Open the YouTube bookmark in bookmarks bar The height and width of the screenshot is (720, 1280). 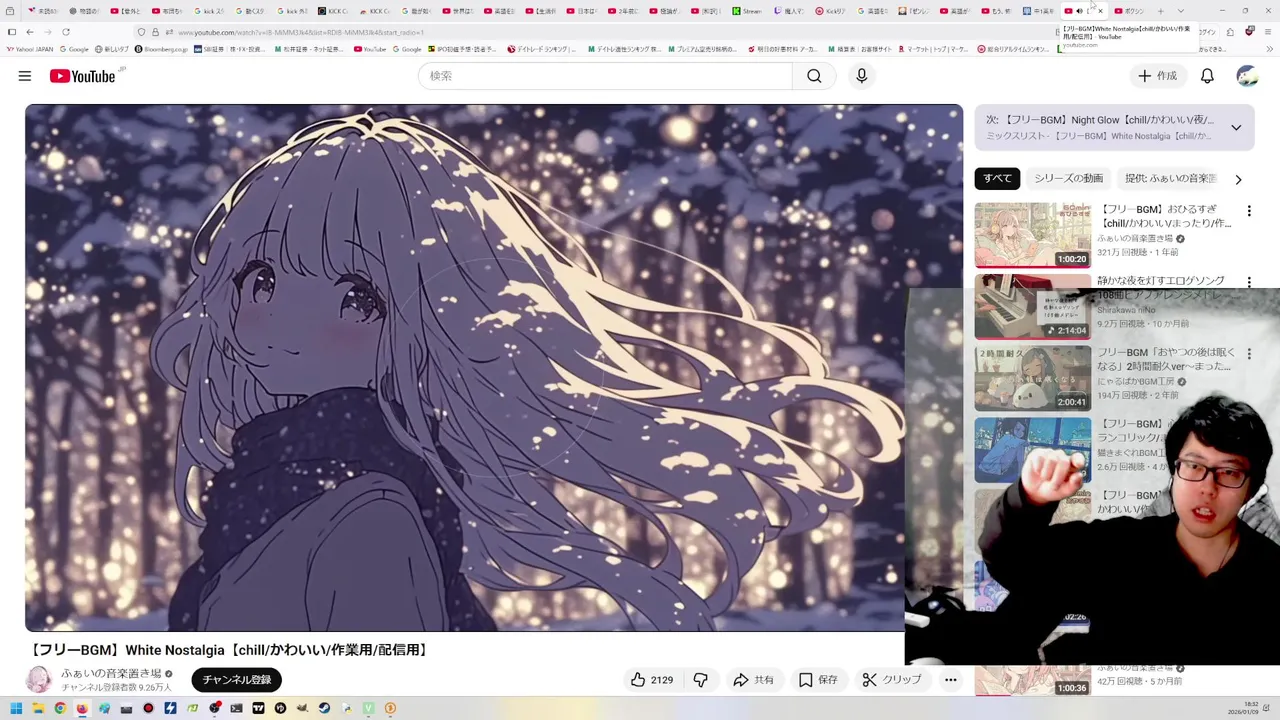[370, 49]
